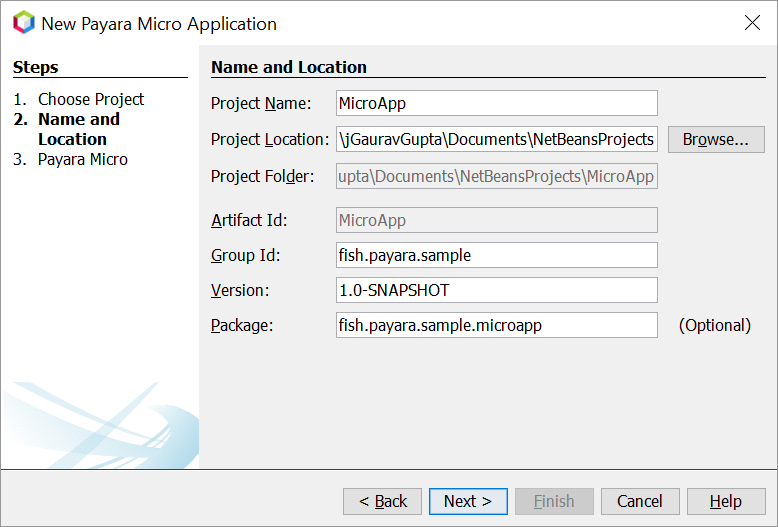This screenshot has width=778, height=527.
Task: Click the NetBeans cube icon in title bar
Action: tap(23, 23)
